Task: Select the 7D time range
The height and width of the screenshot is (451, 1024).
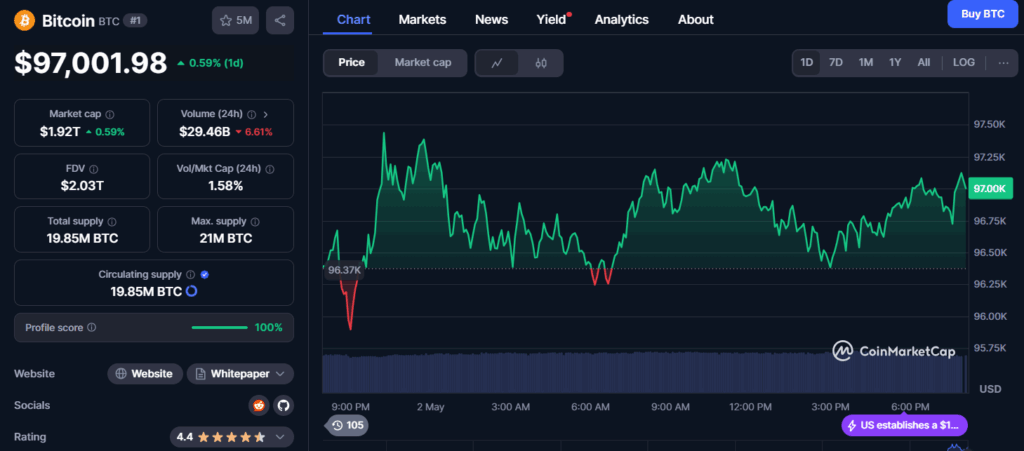Action: (x=836, y=62)
